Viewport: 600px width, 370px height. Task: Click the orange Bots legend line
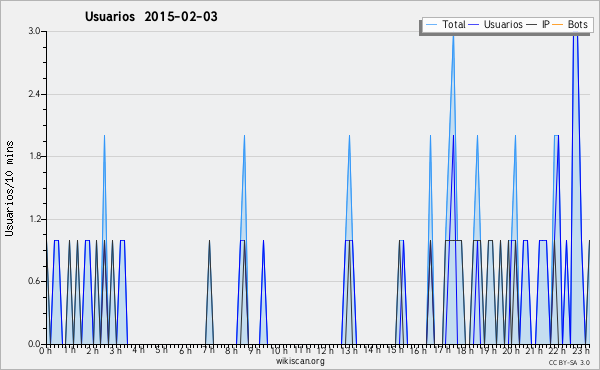558,25
